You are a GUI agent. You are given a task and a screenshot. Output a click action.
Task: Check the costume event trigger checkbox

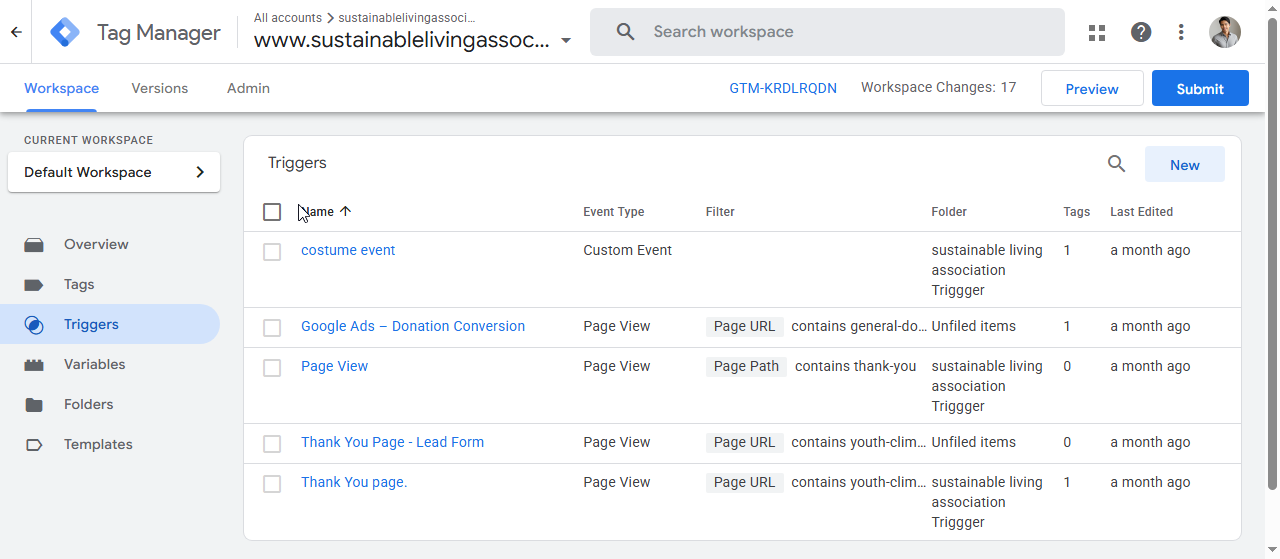tap(272, 252)
